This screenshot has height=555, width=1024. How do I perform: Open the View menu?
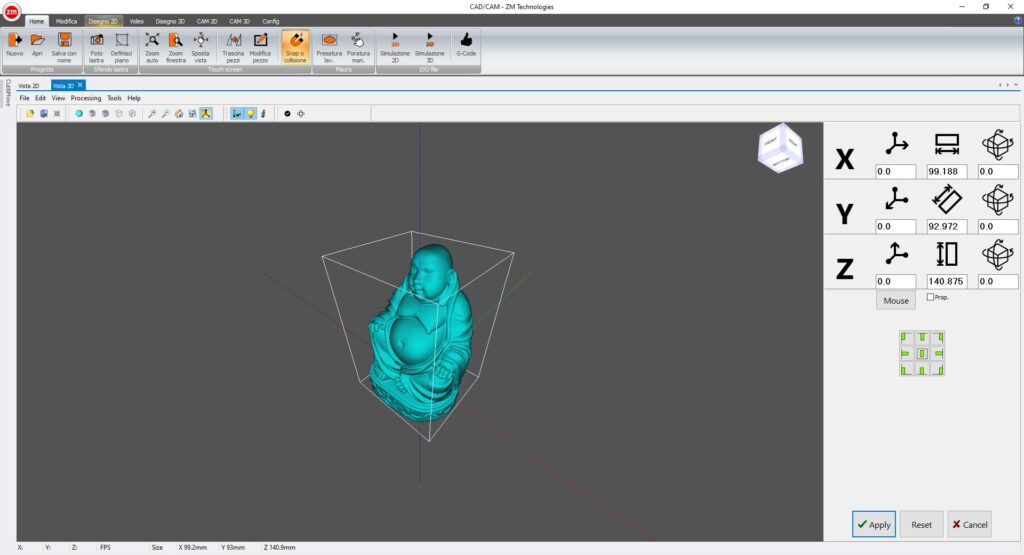point(58,98)
